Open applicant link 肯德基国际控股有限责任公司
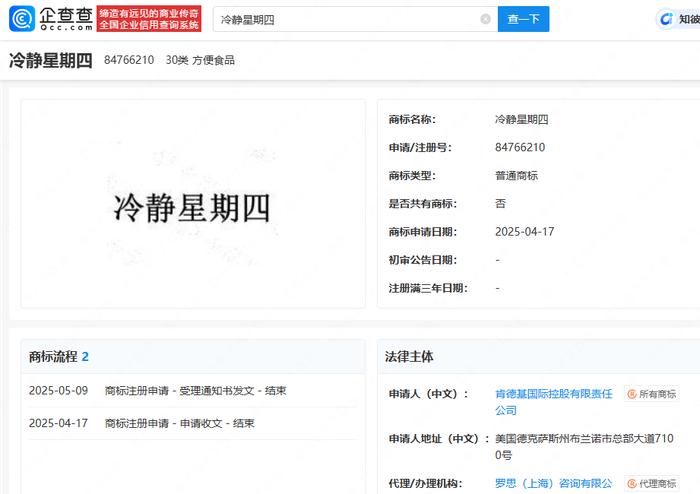 click(554, 402)
